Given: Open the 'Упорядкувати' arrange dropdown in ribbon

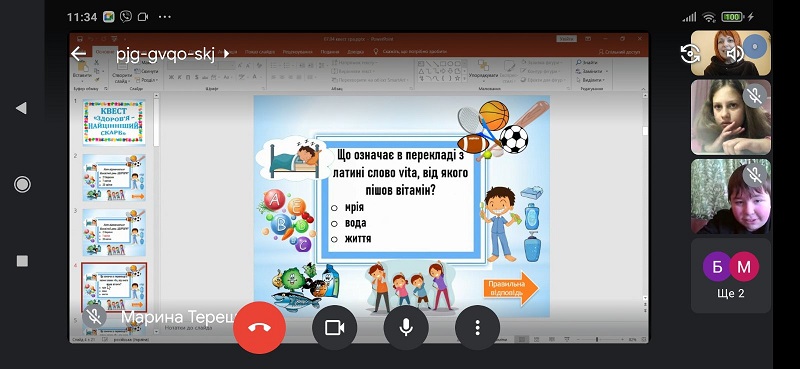Looking at the screenshot, I should [x=484, y=71].
